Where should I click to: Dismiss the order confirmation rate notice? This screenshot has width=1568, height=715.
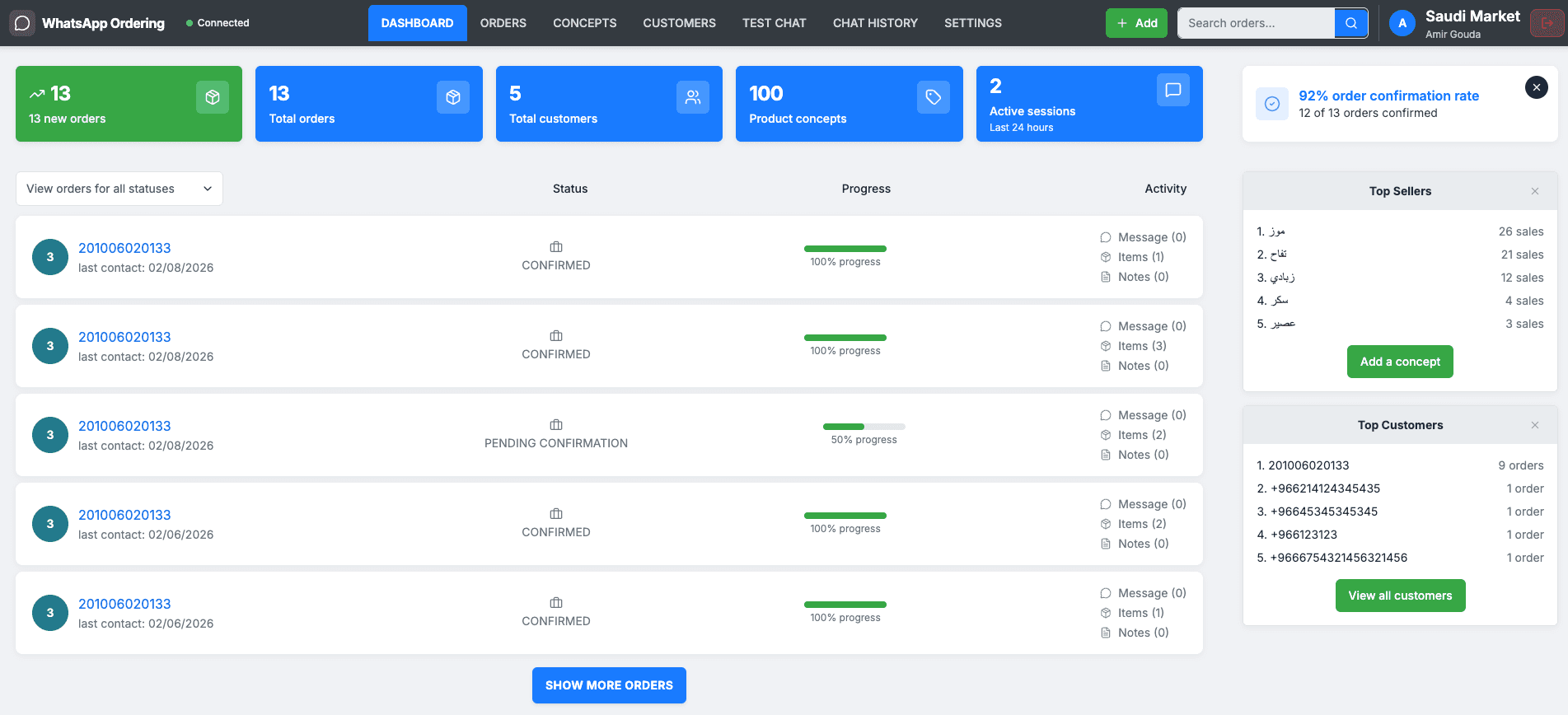(x=1537, y=87)
